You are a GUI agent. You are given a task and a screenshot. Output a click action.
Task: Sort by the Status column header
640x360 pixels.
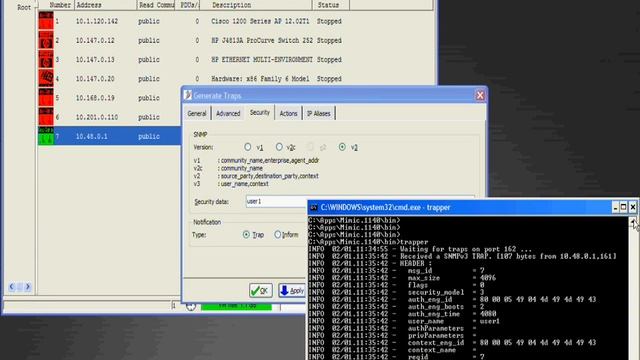[331, 5]
